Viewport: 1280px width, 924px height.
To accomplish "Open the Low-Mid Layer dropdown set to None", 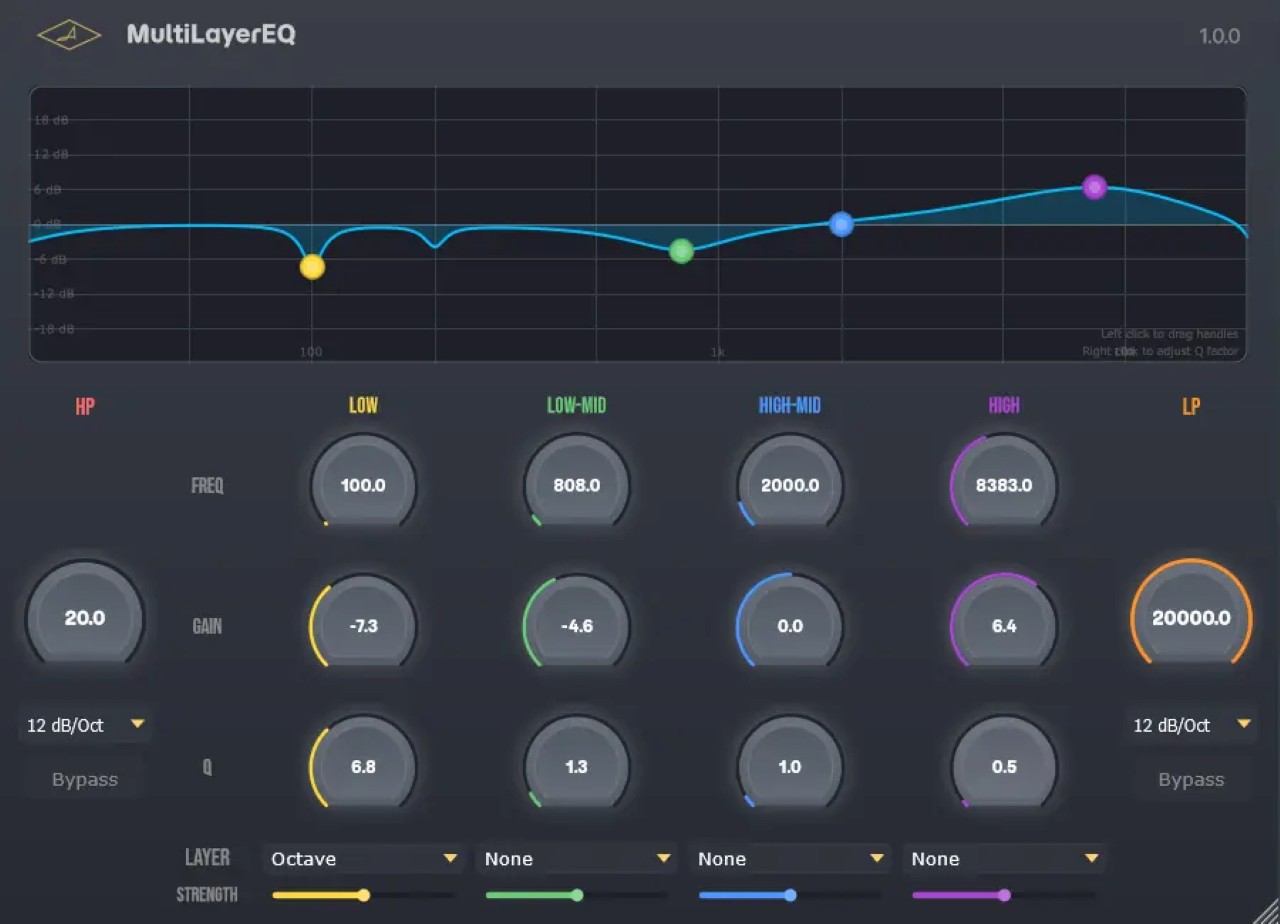I will point(578,859).
